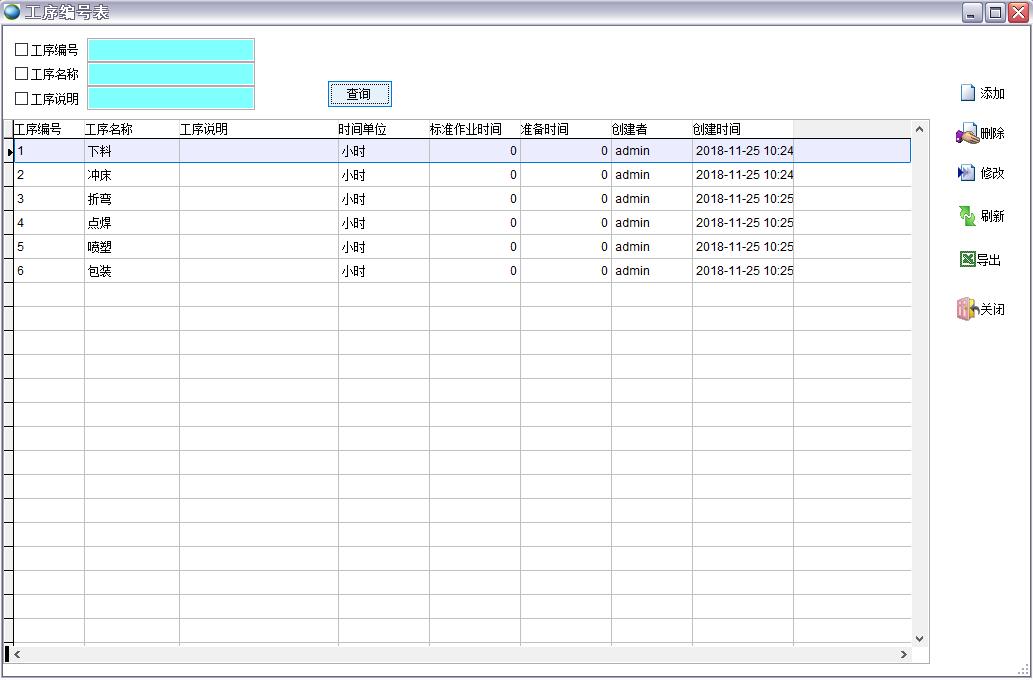Click the 添加 (Add) icon
This screenshot has width=1033, height=680.
tap(967, 93)
